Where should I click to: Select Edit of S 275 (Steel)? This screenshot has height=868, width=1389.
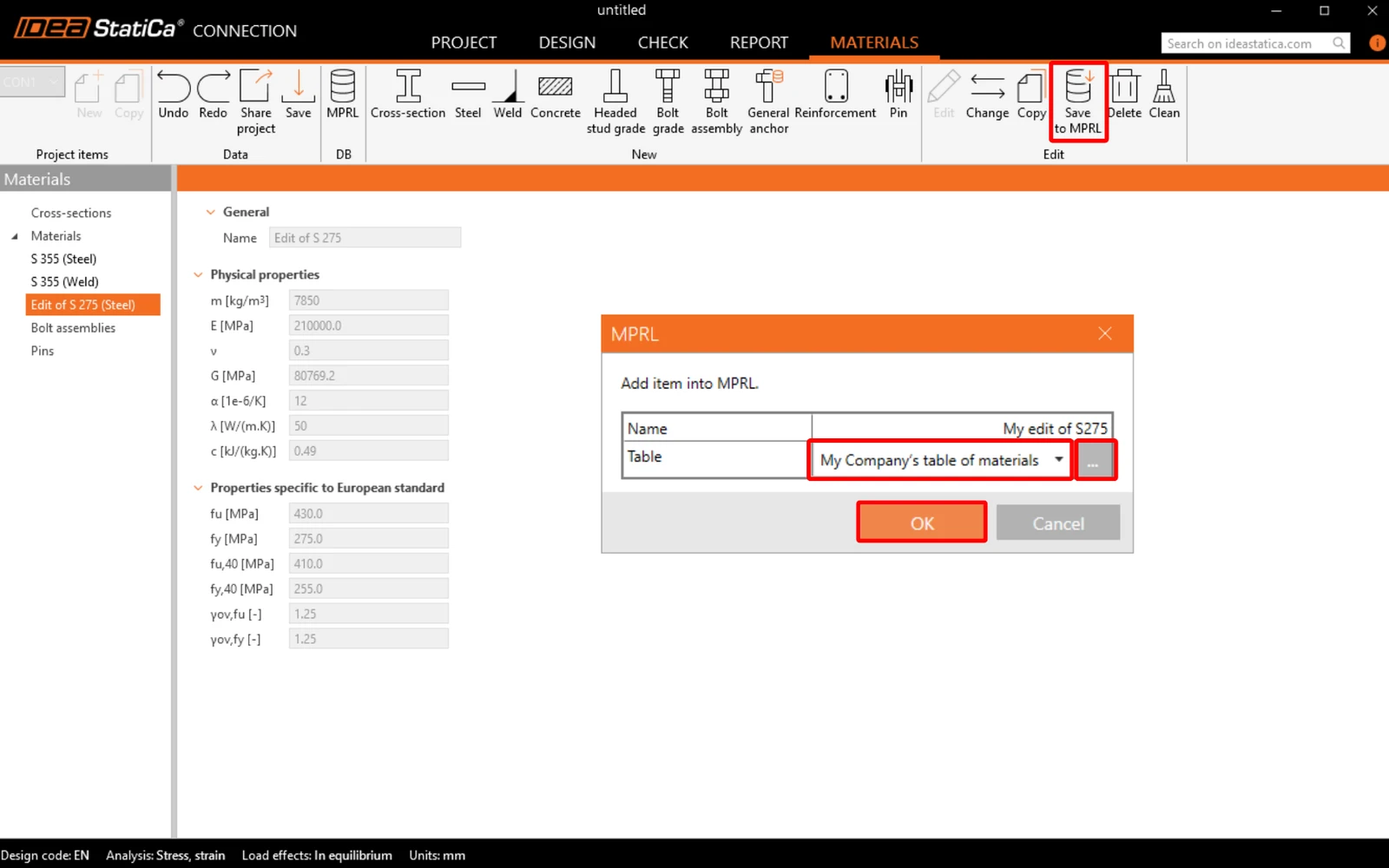[x=93, y=305]
